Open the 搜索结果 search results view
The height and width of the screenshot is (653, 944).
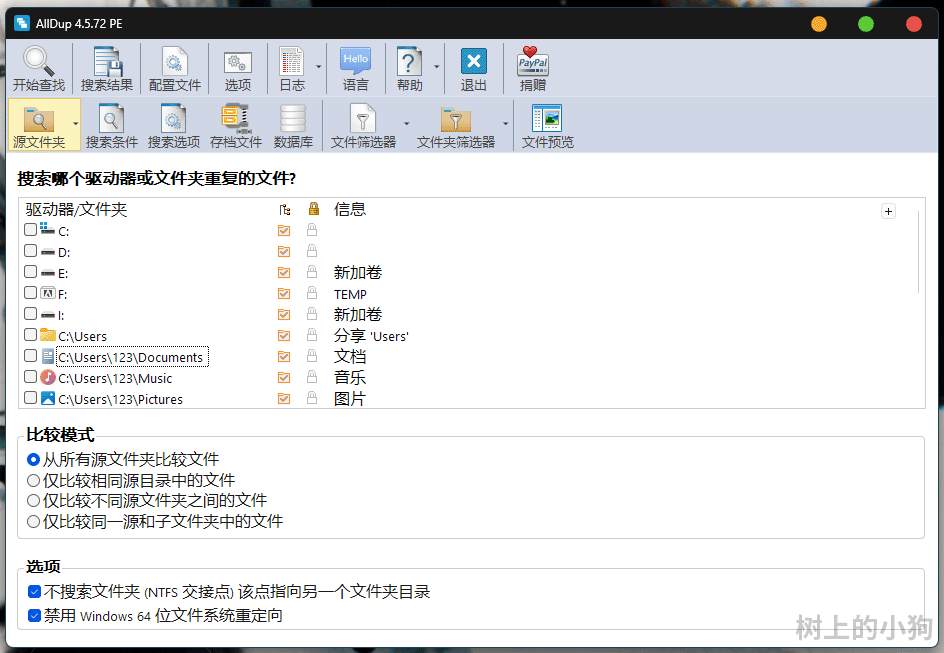coord(107,69)
